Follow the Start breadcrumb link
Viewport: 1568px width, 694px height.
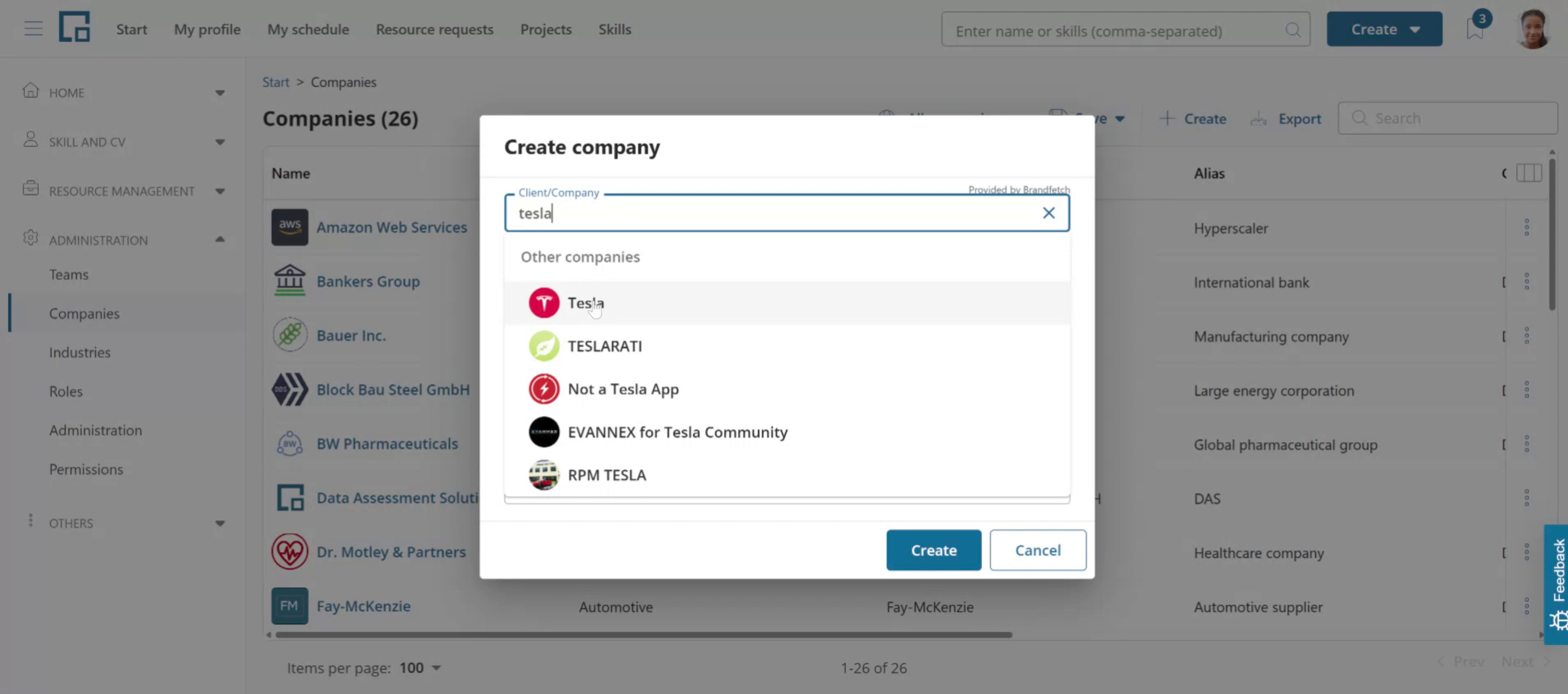click(276, 82)
